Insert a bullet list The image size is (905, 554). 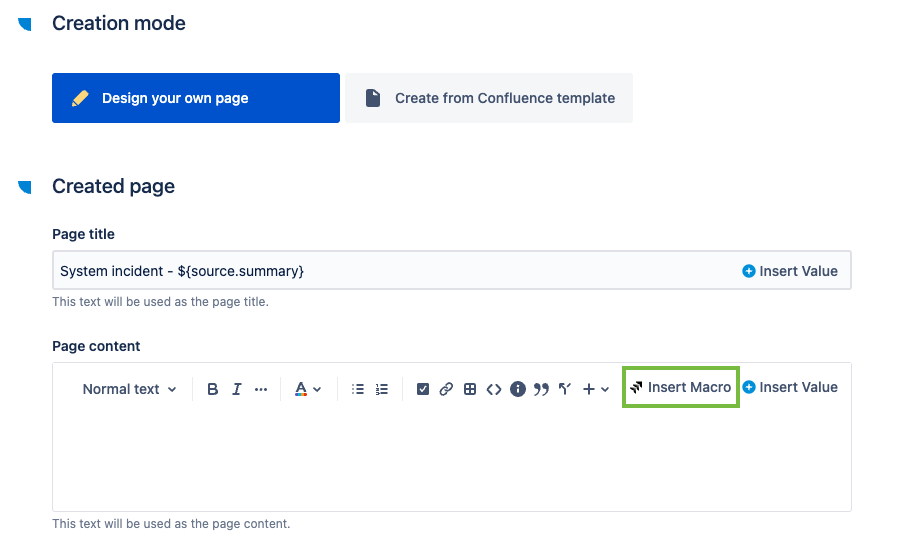[x=358, y=389]
